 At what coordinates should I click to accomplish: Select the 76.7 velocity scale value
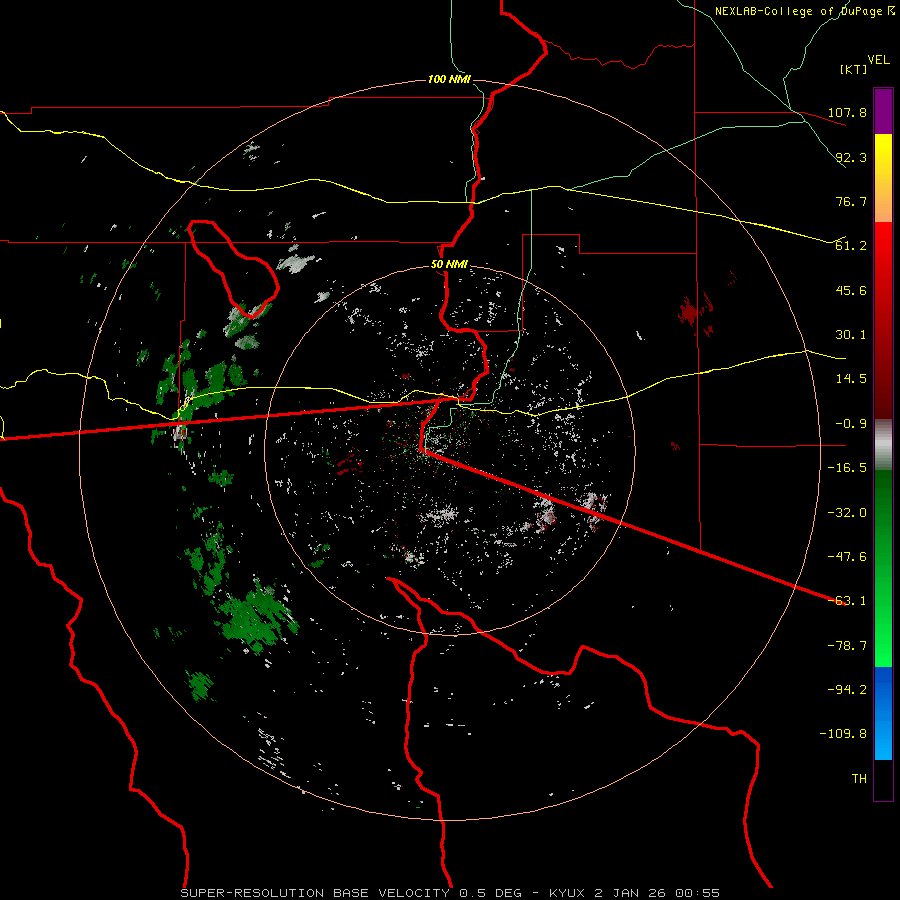851,201
